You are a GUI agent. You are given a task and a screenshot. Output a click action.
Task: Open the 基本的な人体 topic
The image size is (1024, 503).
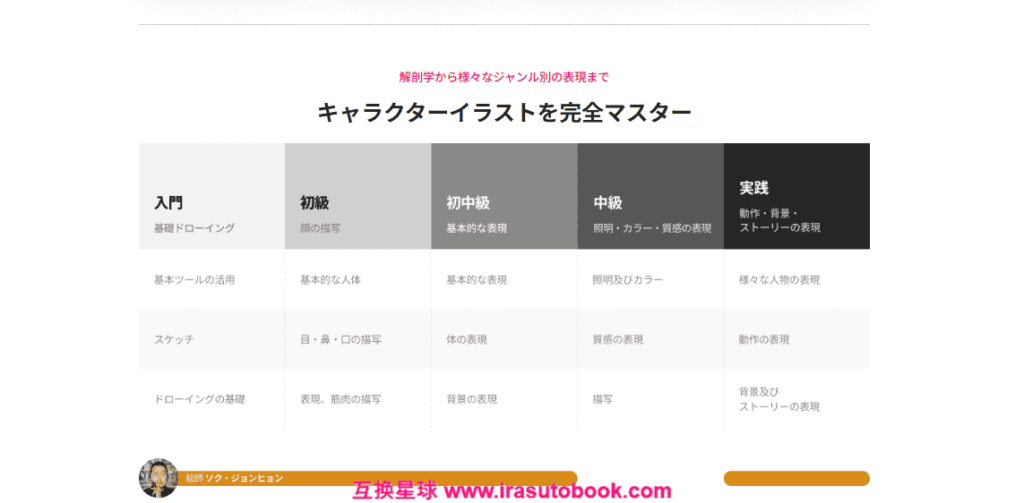pos(330,280)
